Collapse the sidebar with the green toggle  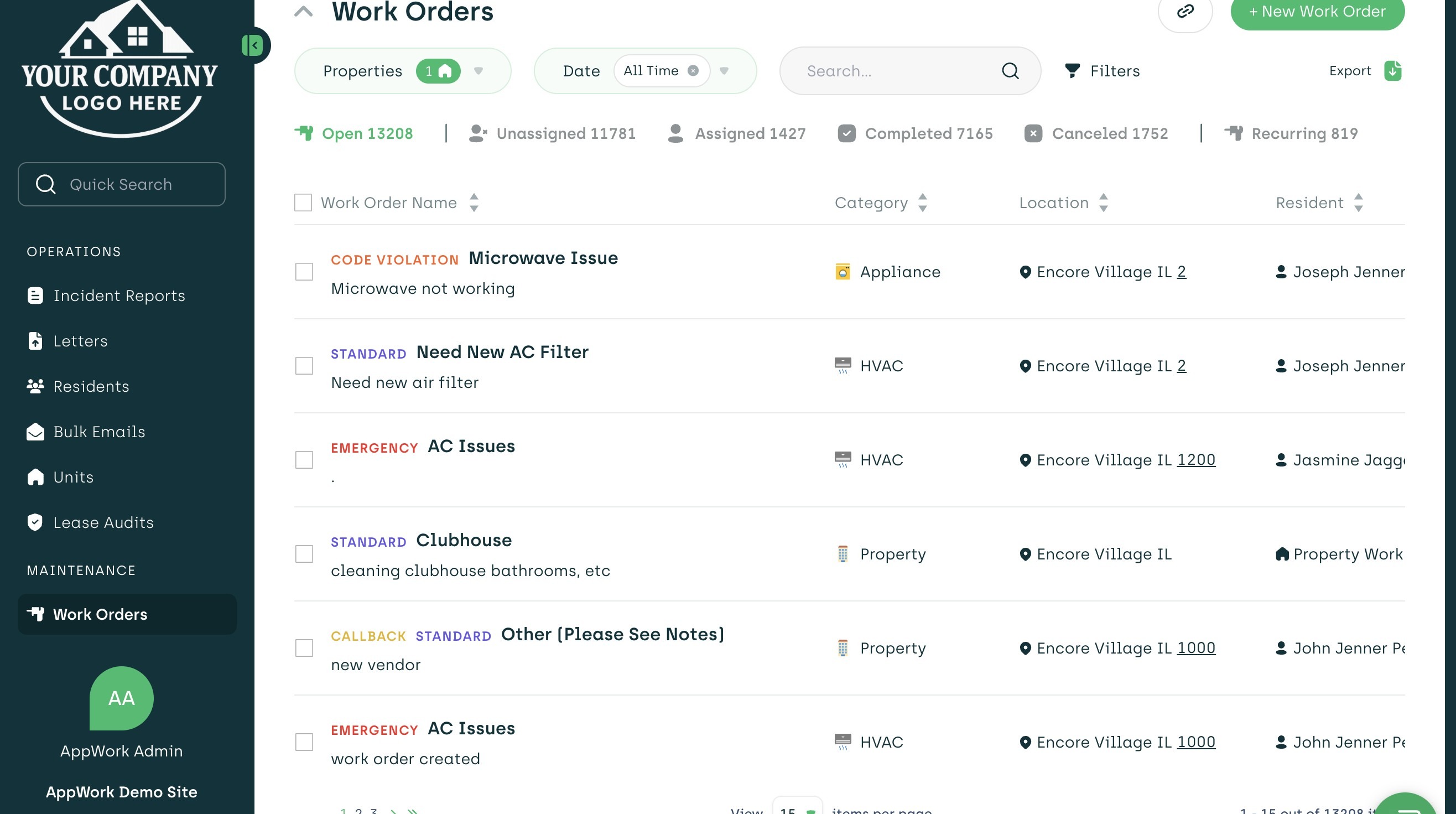[x=253, y=45]
